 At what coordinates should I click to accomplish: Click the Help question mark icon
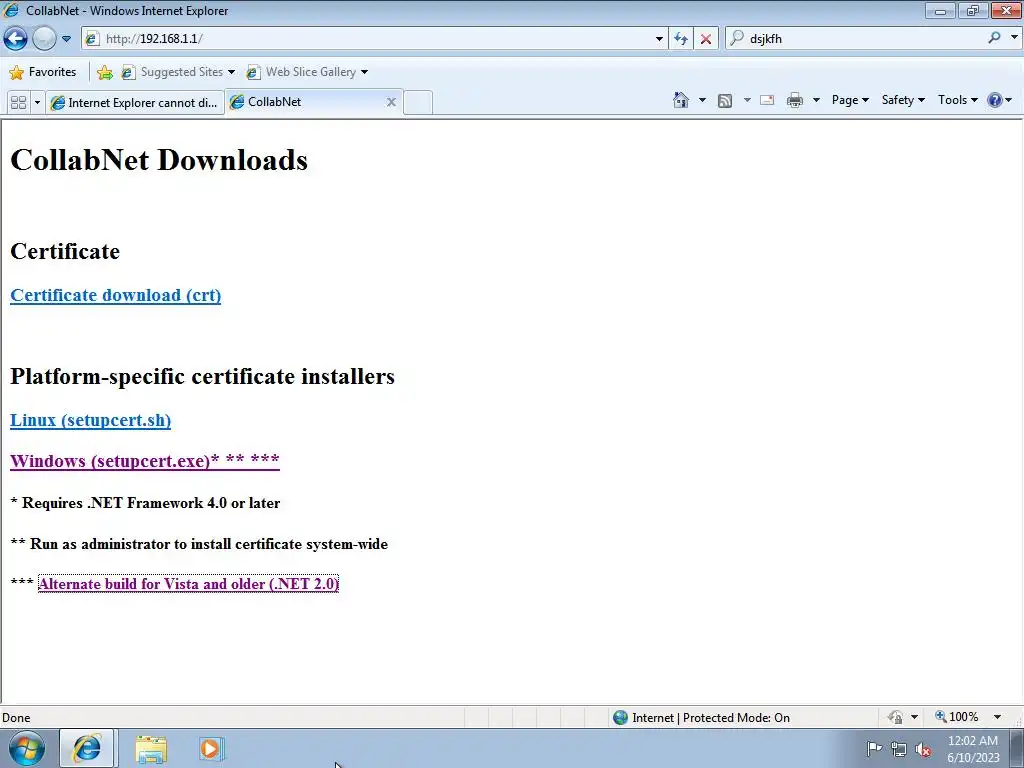pos(995,100)
